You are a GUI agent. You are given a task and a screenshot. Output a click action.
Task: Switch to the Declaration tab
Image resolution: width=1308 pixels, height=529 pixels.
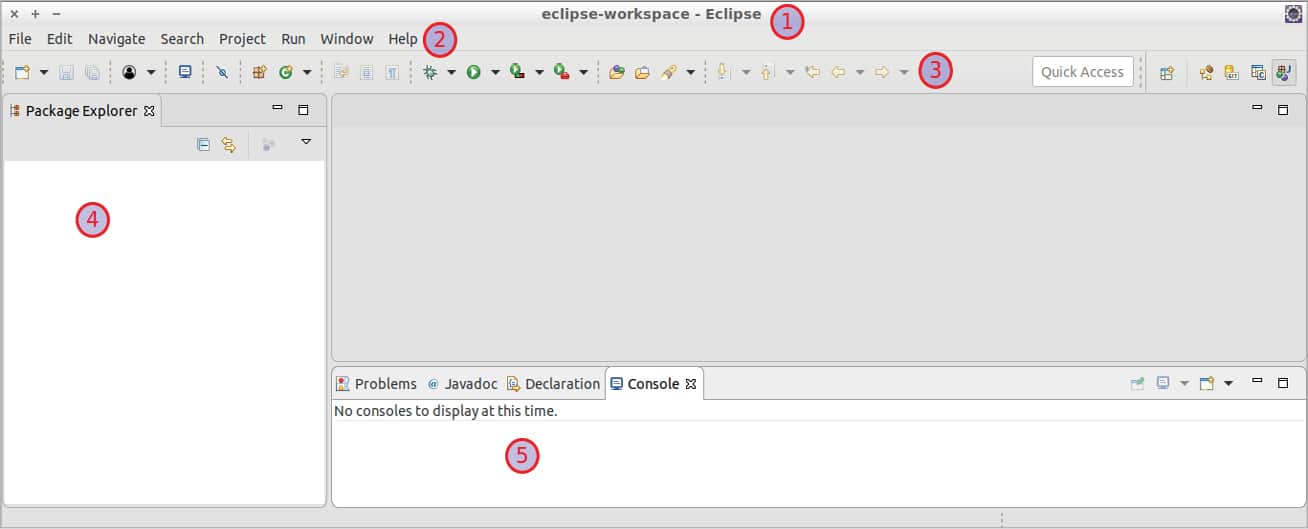click(553, 384)
